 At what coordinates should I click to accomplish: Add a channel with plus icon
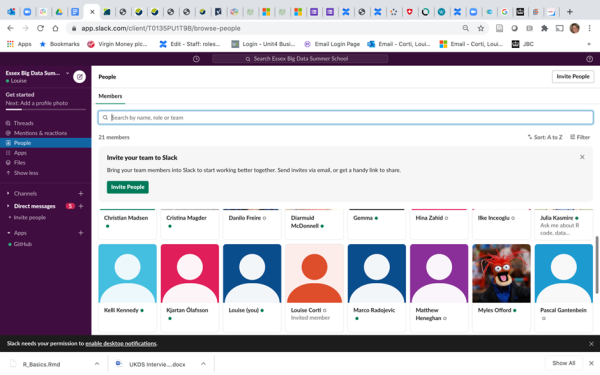[x=81, y=194]
